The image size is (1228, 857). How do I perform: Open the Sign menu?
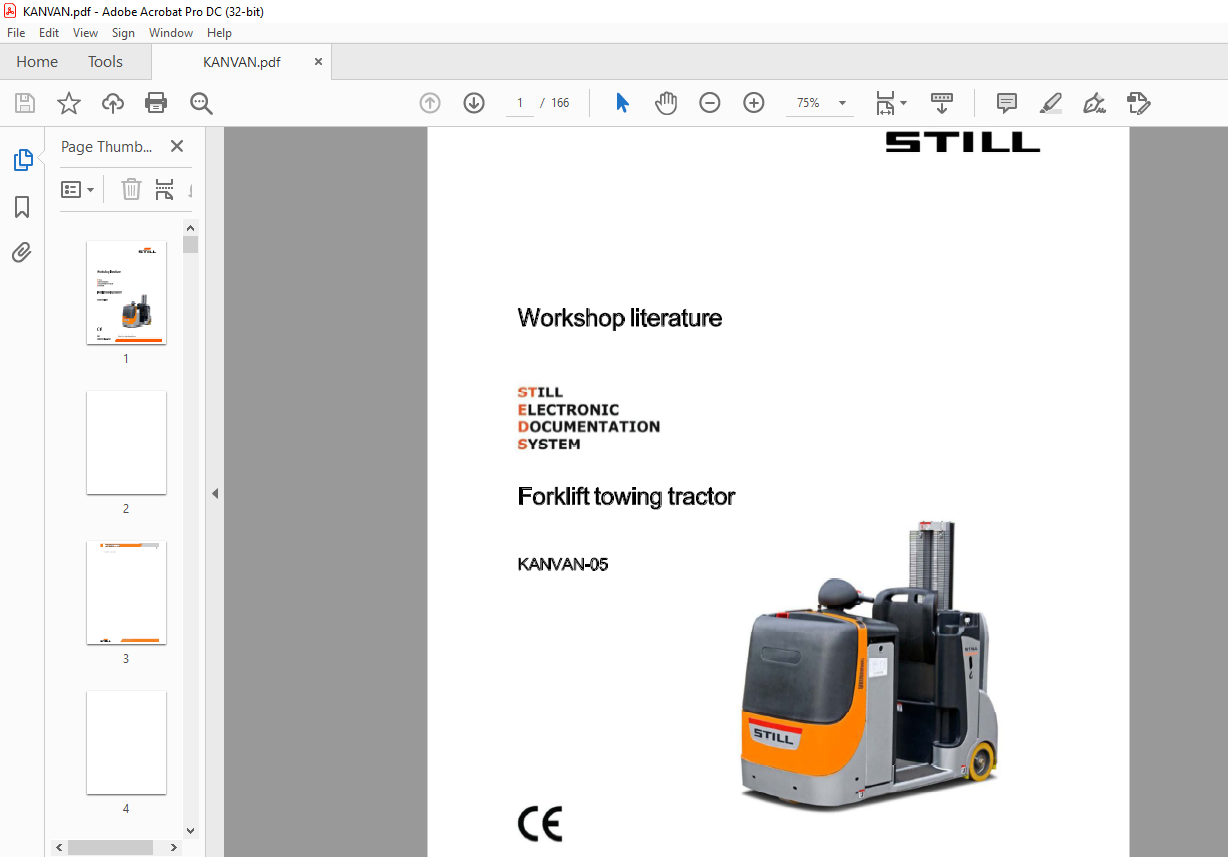123,33
